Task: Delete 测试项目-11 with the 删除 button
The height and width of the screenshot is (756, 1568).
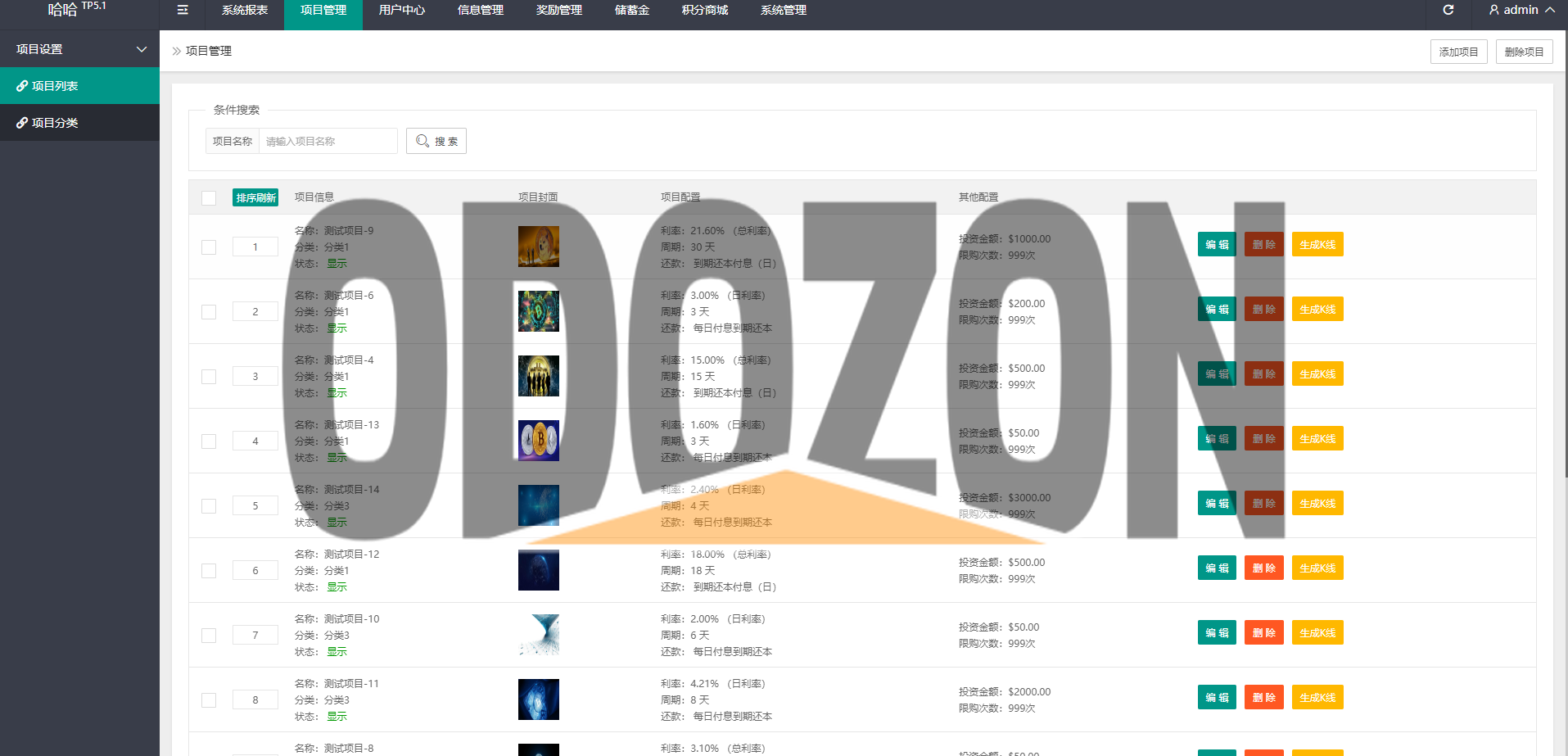Action: click(1264, 697)
